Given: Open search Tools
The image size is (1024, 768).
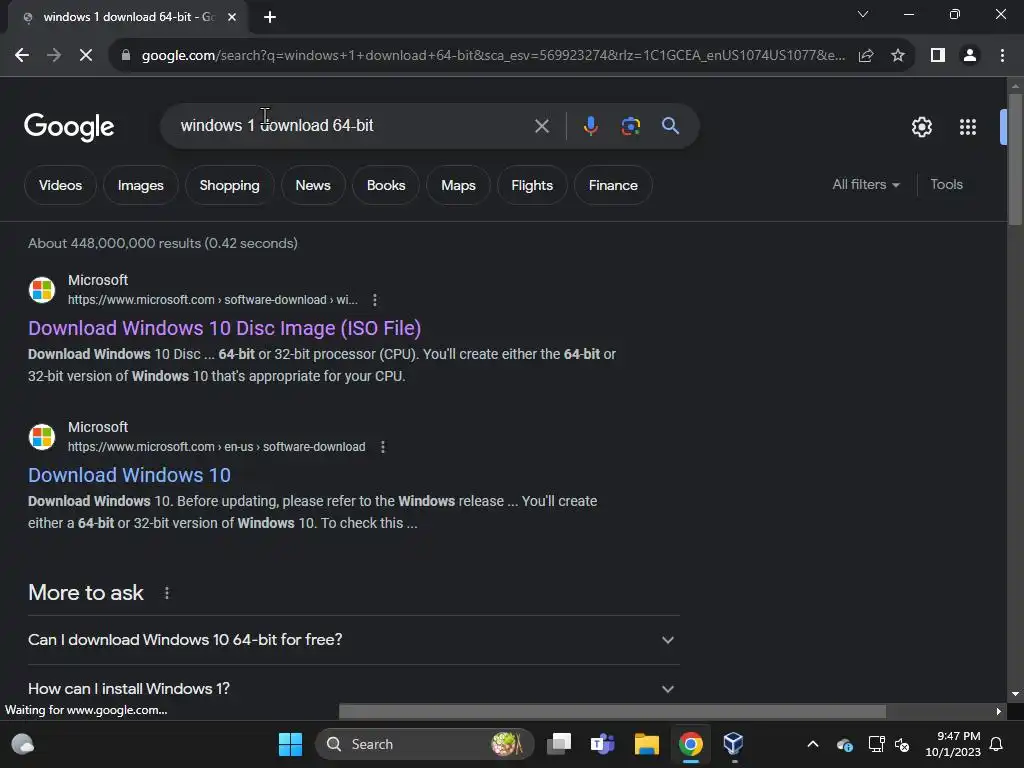Looking at the screenshot, I should click(x=946, y=185).
